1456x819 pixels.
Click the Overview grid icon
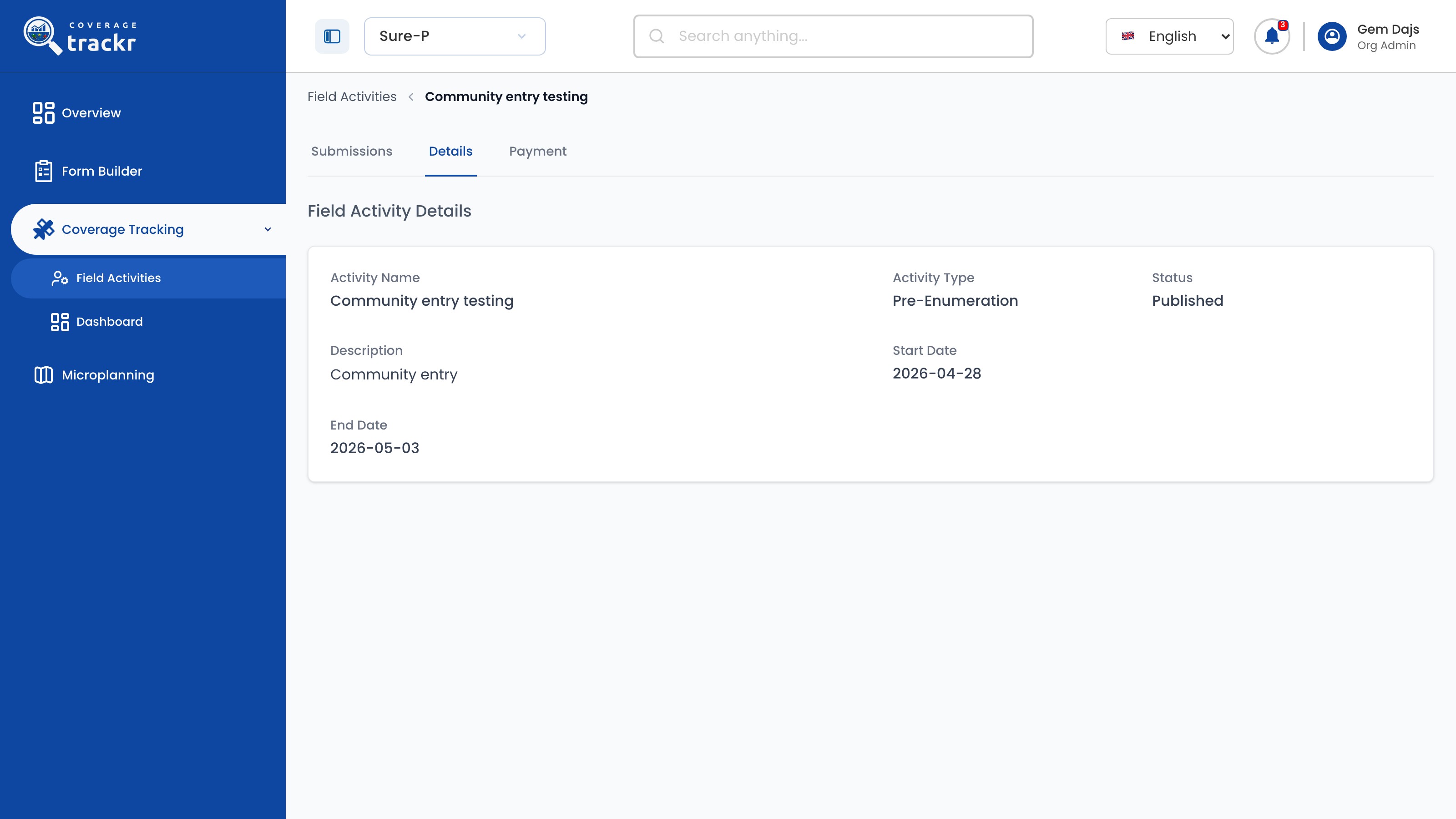44,113
